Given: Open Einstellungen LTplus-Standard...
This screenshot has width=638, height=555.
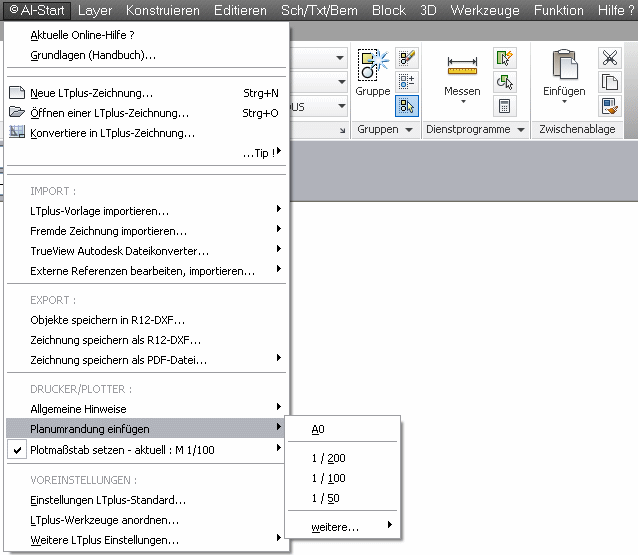Looking at the screenshot, I should click(x=146, y=500).
